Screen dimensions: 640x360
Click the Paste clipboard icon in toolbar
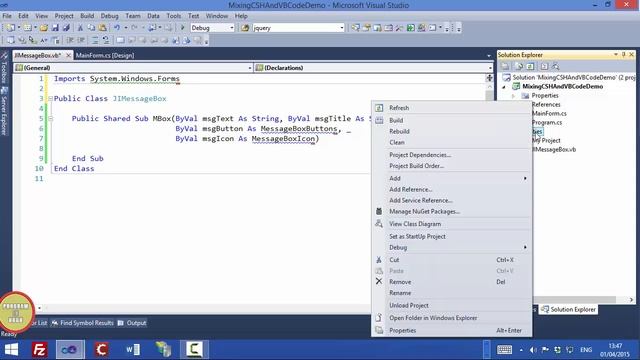pos(102,28)
